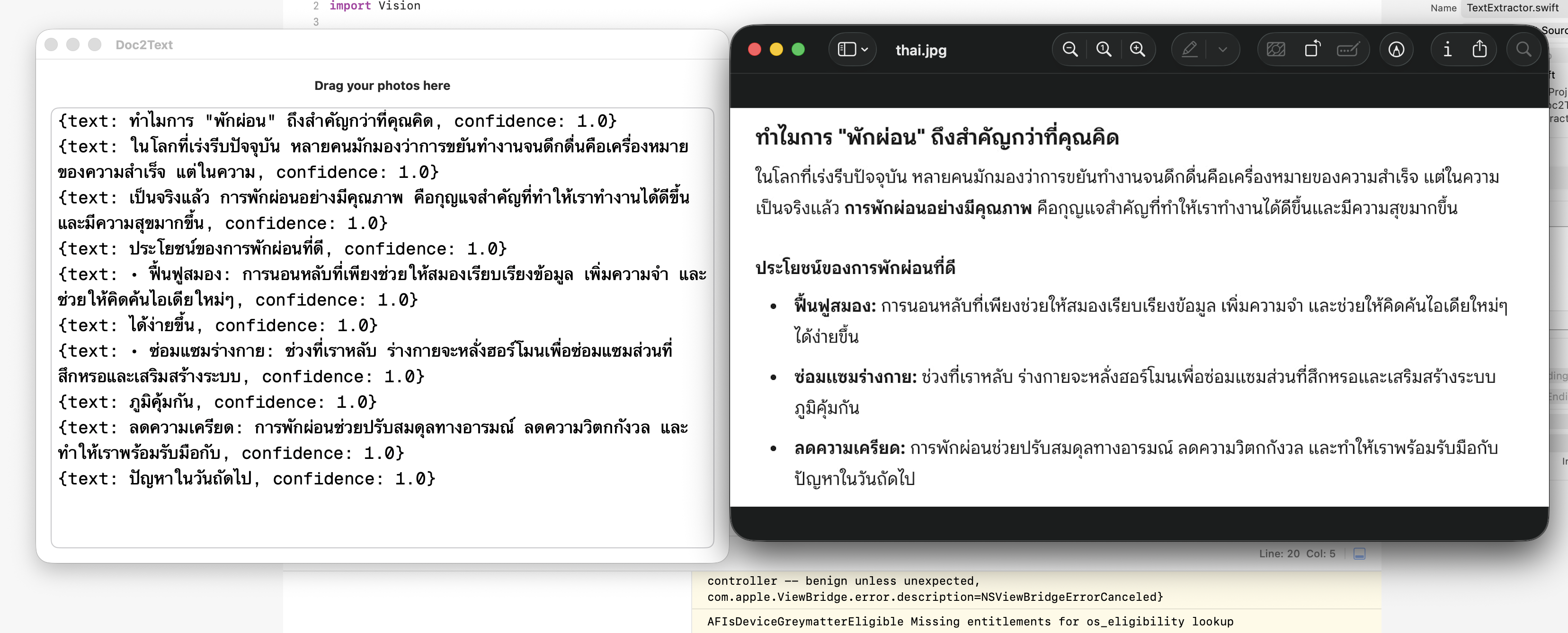1568x633 pixels.
Task: Zoom in on the image
Action: tap(1137, 49)
